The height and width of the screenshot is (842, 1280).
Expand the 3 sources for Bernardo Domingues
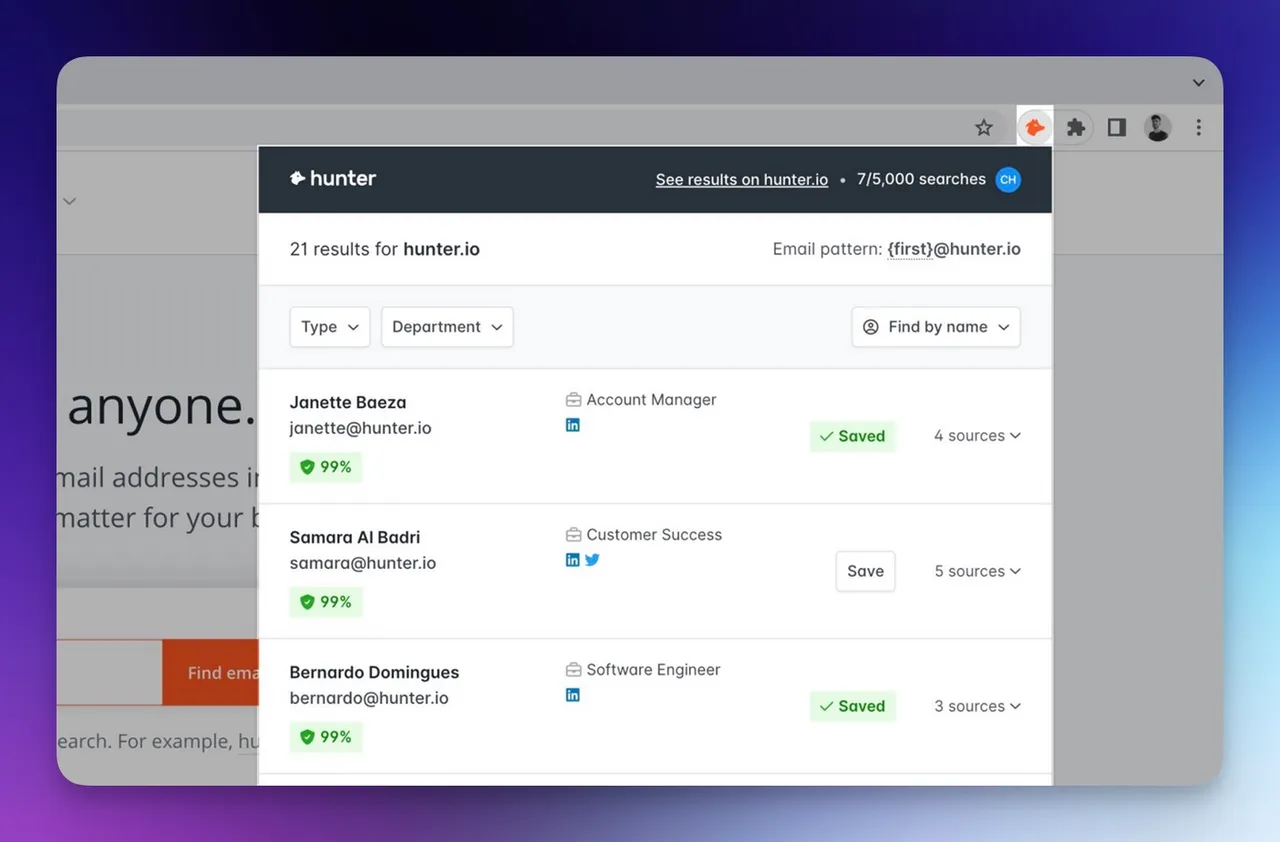click(x=977, y=706)
